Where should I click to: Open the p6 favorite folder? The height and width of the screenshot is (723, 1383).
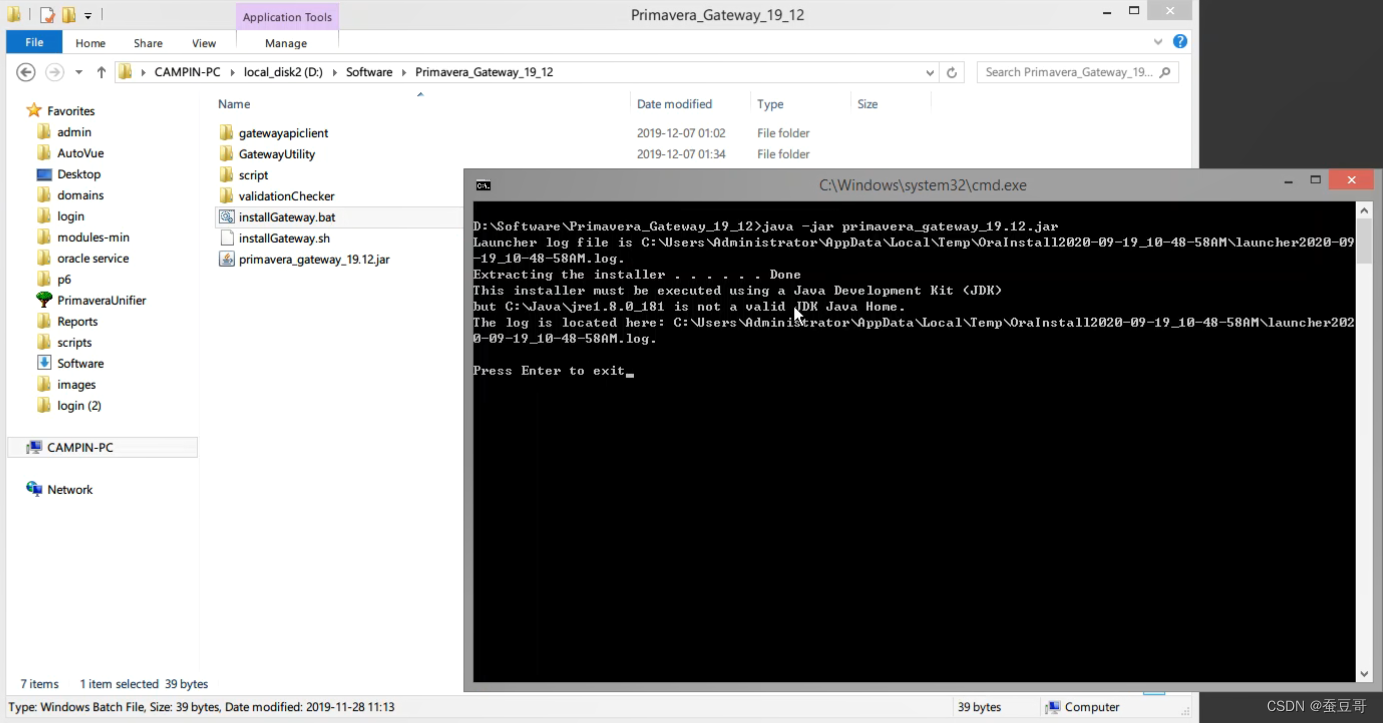point(64,279)
